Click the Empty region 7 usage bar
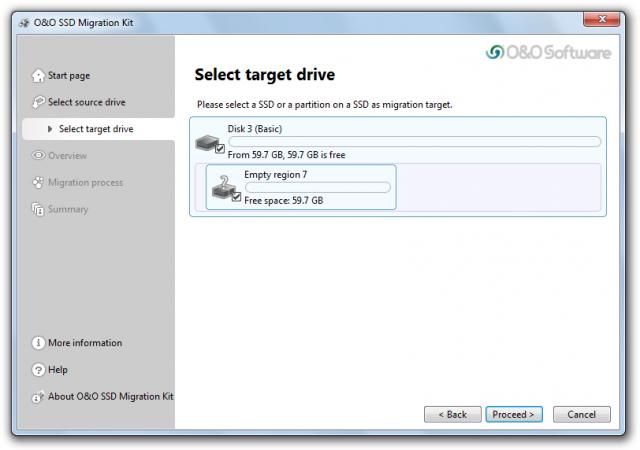The image size is (640, 450). (318, 187)
